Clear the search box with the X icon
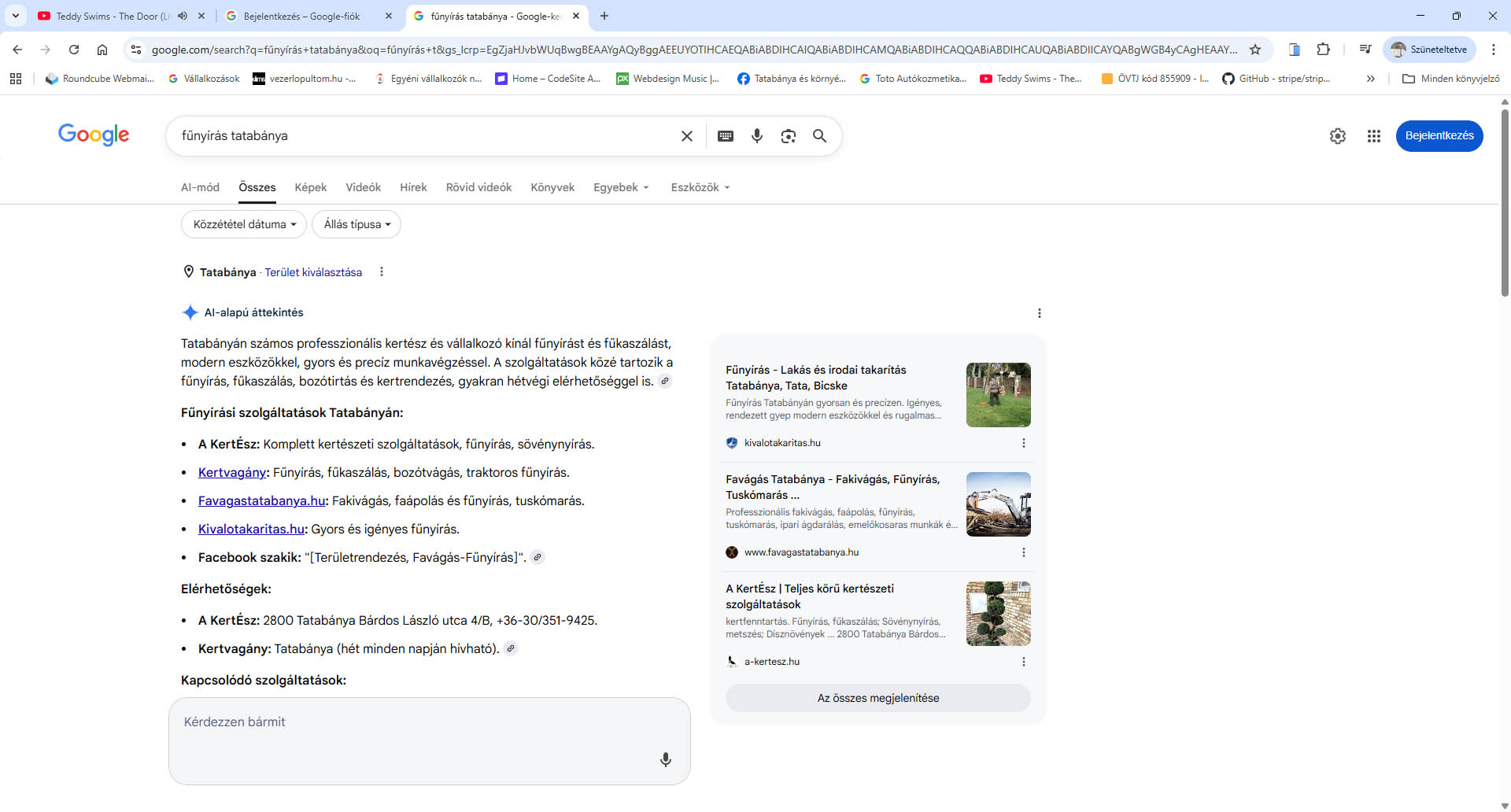The image size is (1511, 812). pyautogui.click(x=686, y=136)
